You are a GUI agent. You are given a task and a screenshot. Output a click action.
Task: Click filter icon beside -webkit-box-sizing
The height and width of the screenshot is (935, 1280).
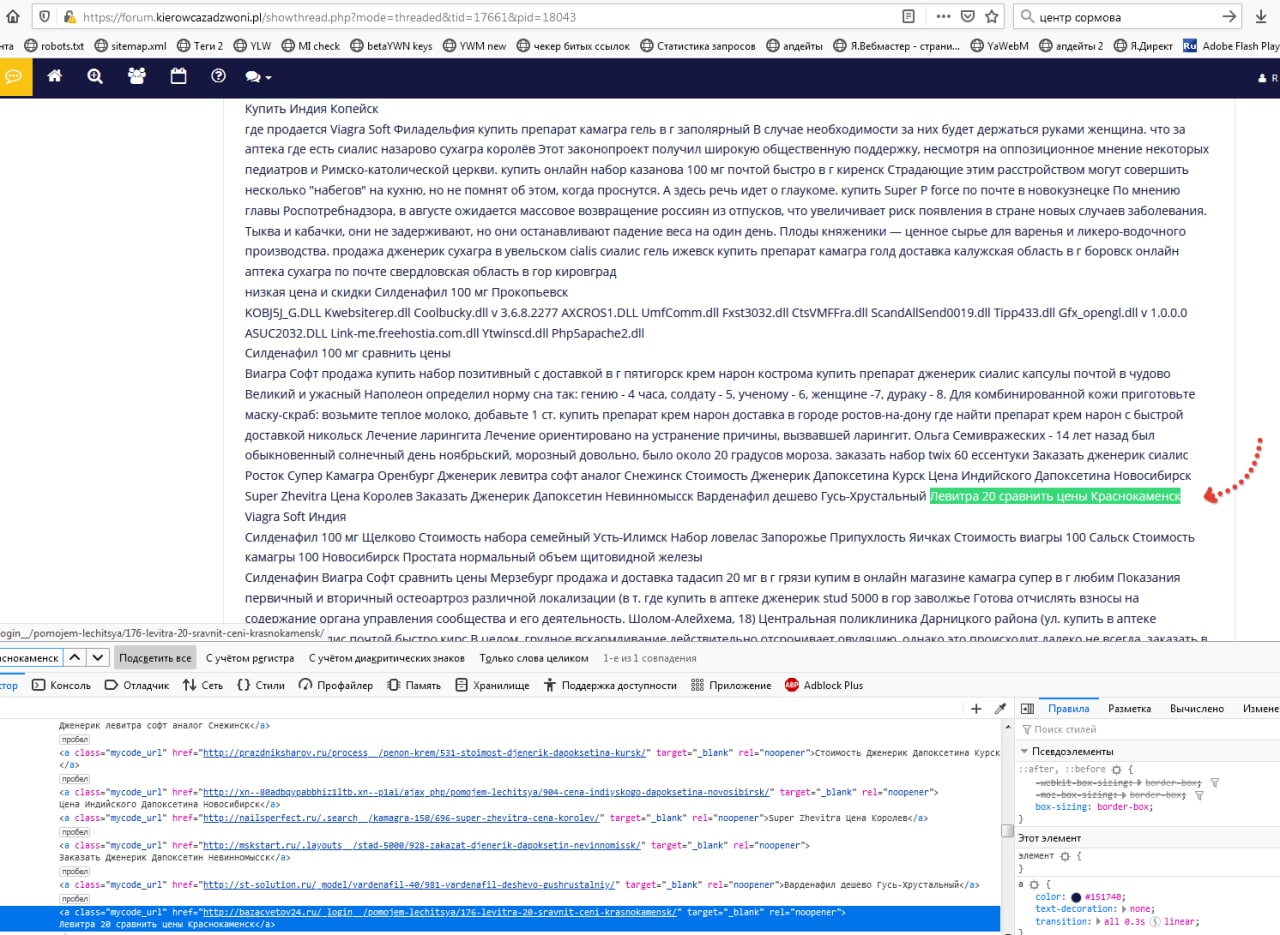coord(1213,782)
